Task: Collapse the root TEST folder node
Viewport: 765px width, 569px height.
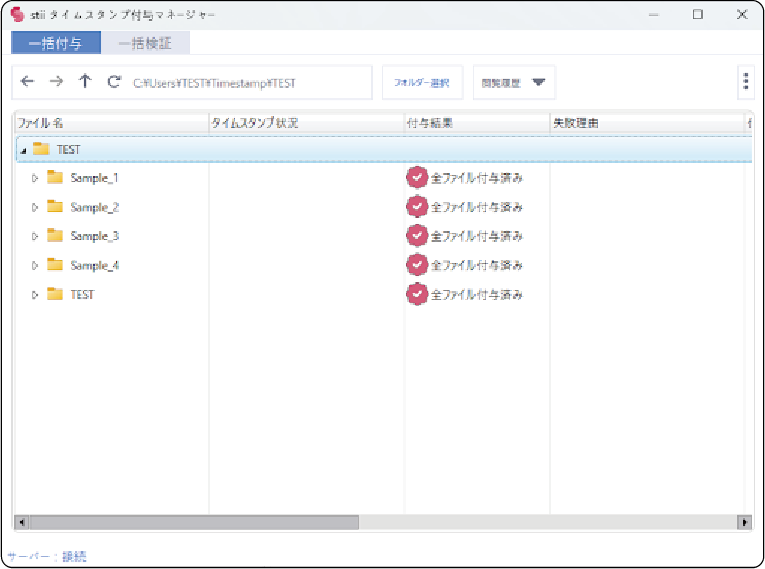Action: [x=24, y=150]
